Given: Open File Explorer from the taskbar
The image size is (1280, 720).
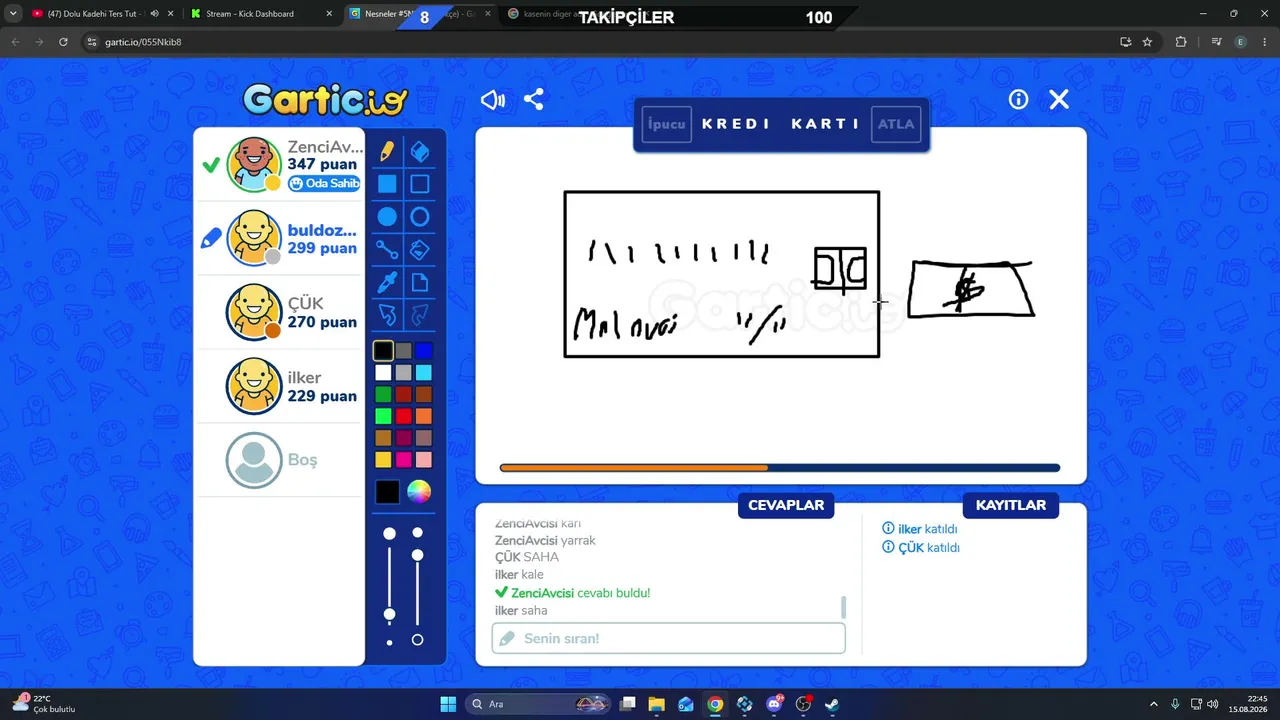Looking at the screenshot, I should click(x=657, y=704).
